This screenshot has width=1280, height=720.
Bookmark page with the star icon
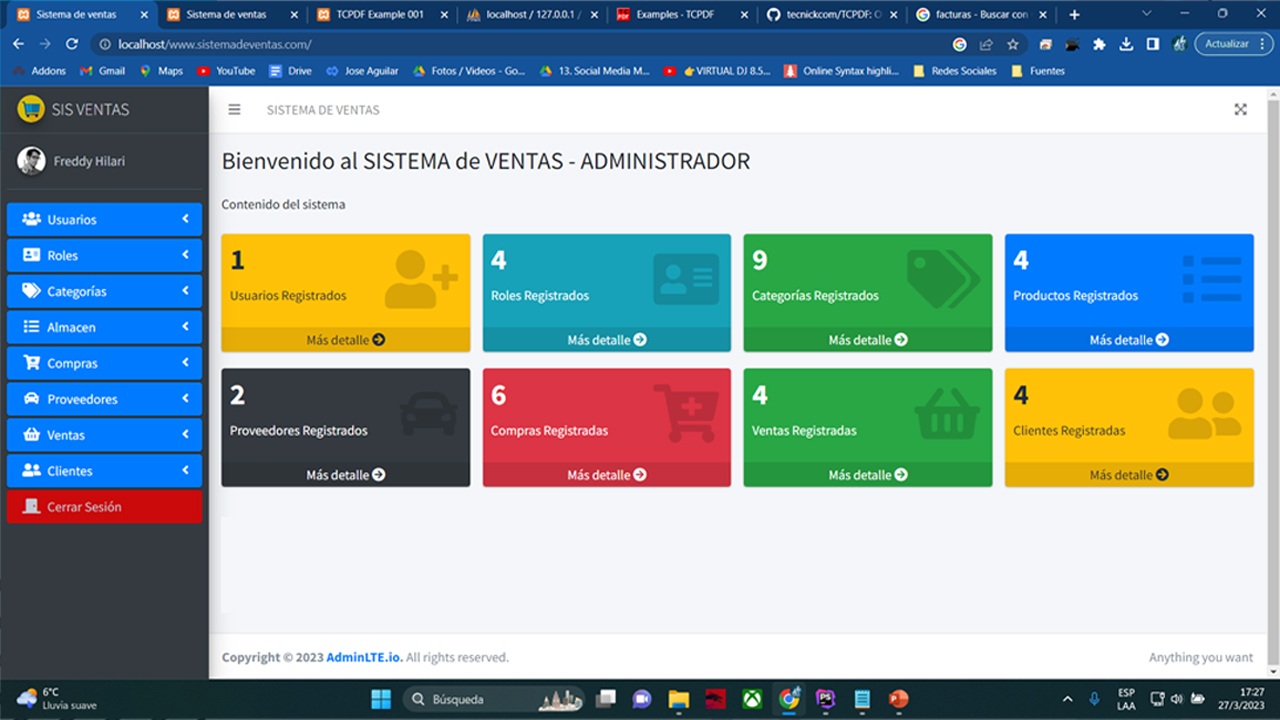point(1012,44)
